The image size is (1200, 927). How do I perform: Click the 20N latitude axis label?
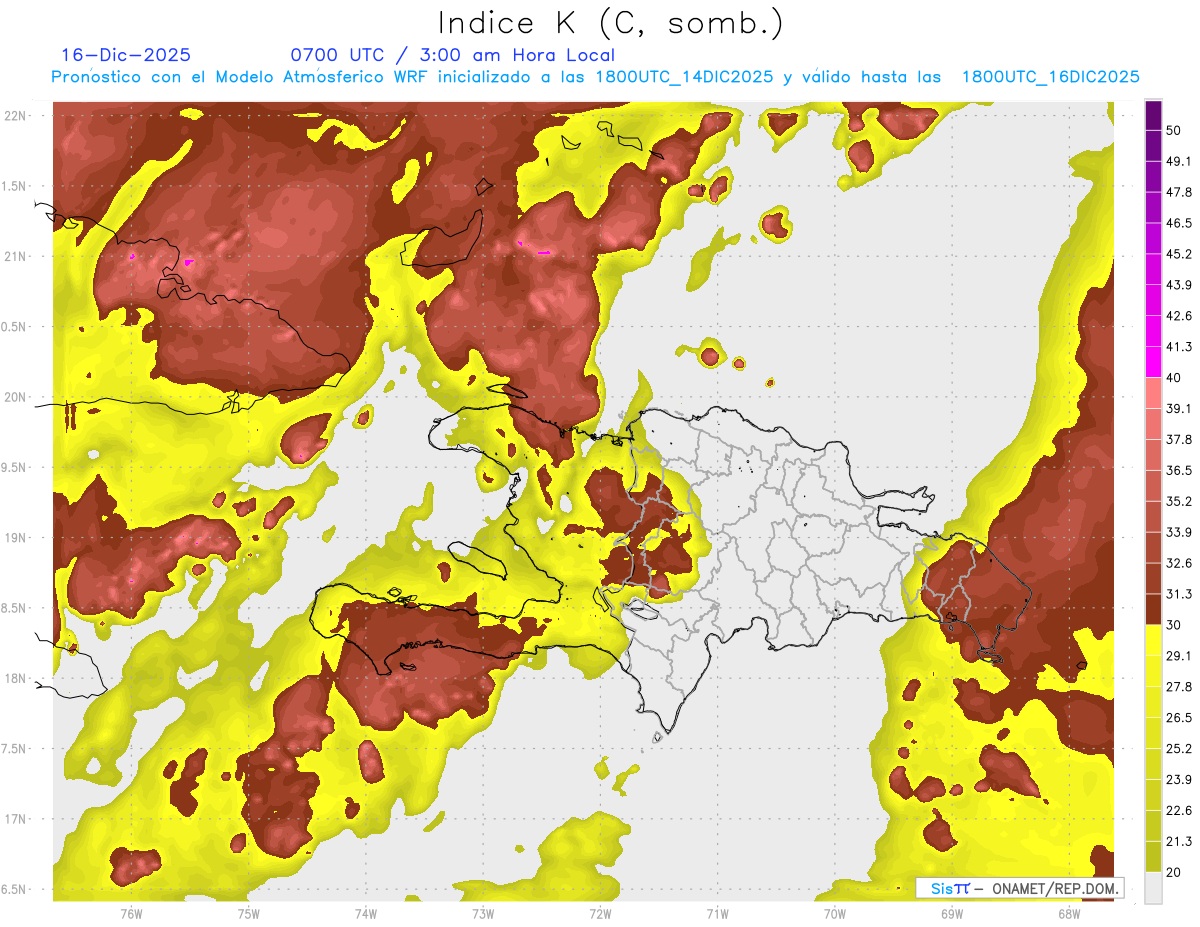tap(15, 397)
